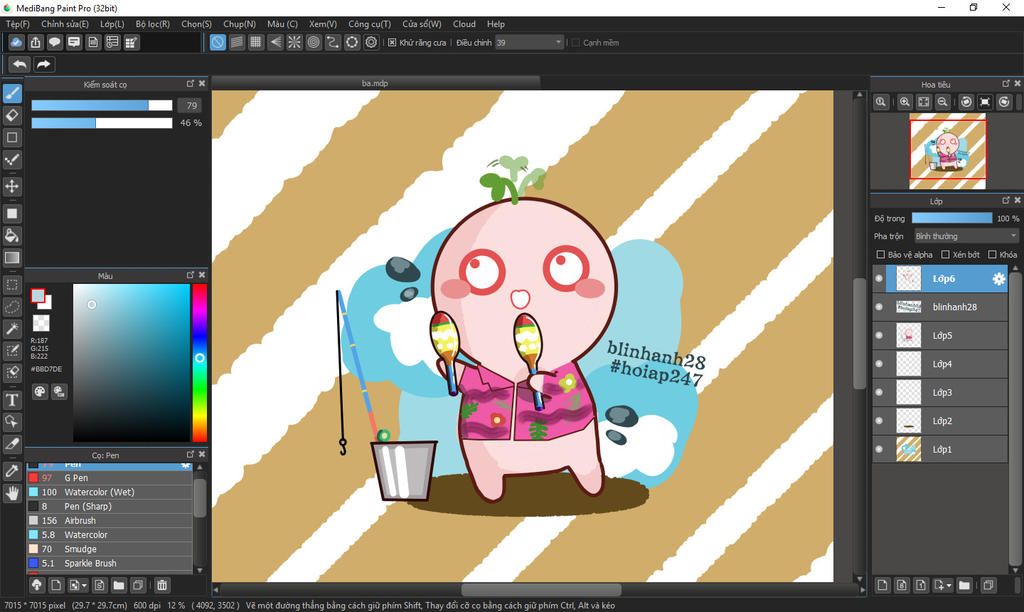Image resolution: width=1024 pixels, height=612 pixels.
Task: Select the rectangular Selection tool
Action: click(12, 285)
